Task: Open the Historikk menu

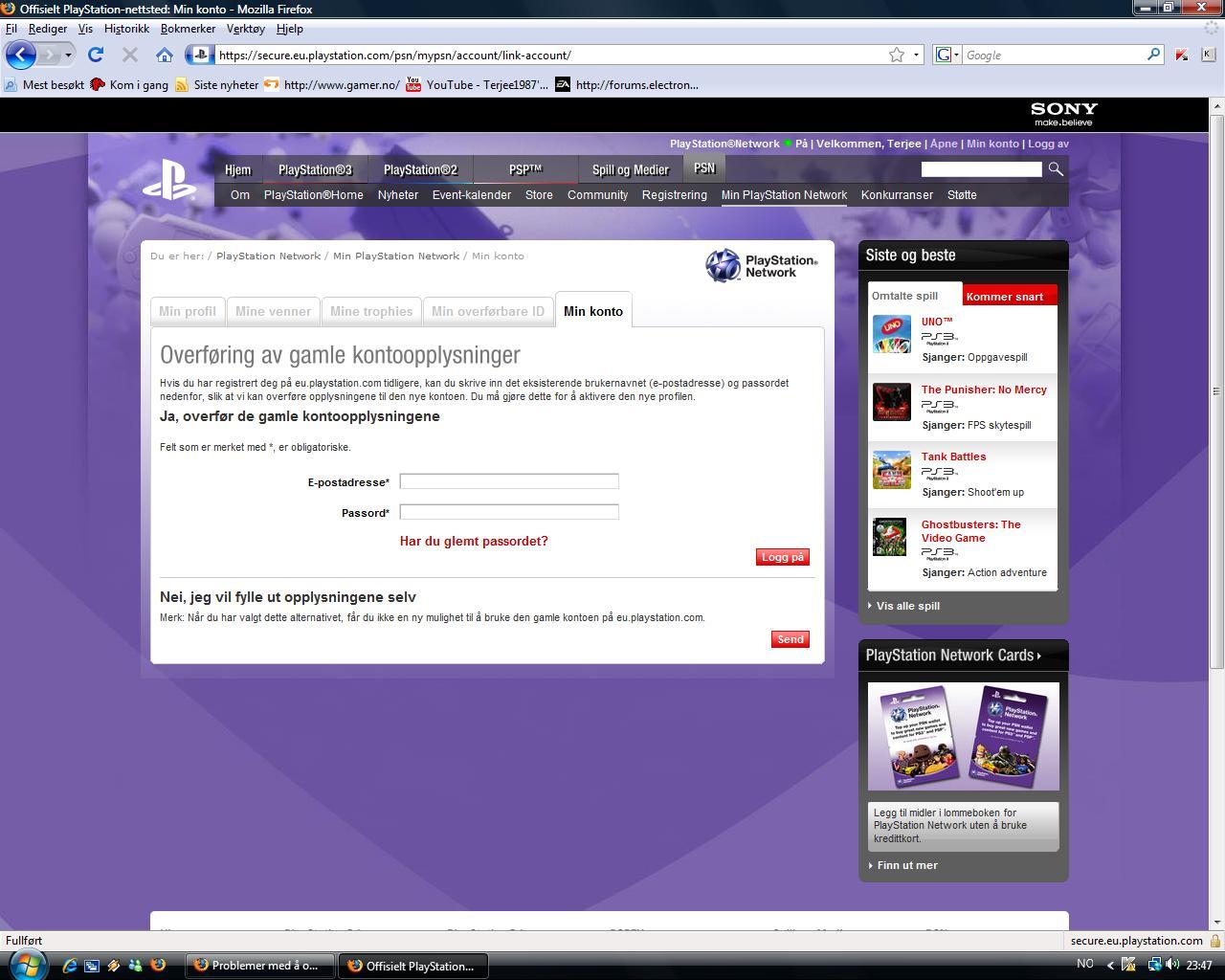Action: coord(126,29)
